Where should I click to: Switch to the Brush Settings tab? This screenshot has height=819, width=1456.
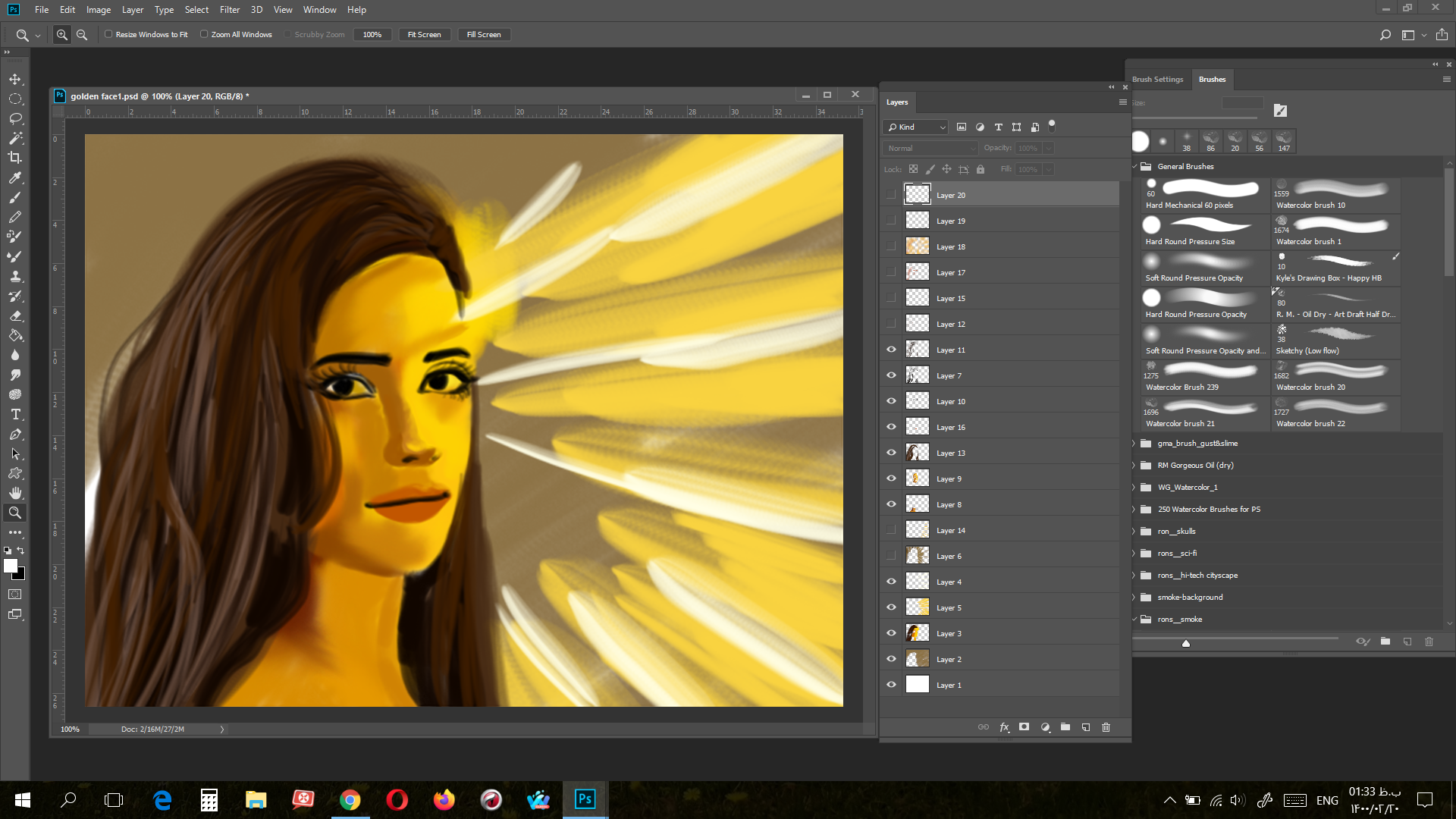tap(1157, 80)
